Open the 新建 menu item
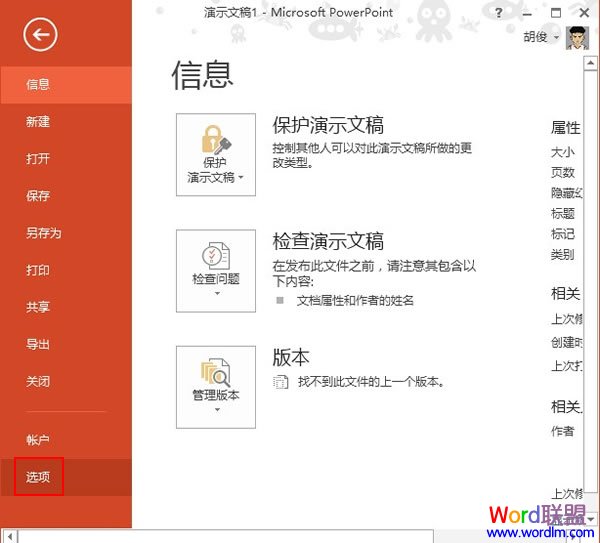The height and width of the screenshot is (543, 600). click(66, 122)
